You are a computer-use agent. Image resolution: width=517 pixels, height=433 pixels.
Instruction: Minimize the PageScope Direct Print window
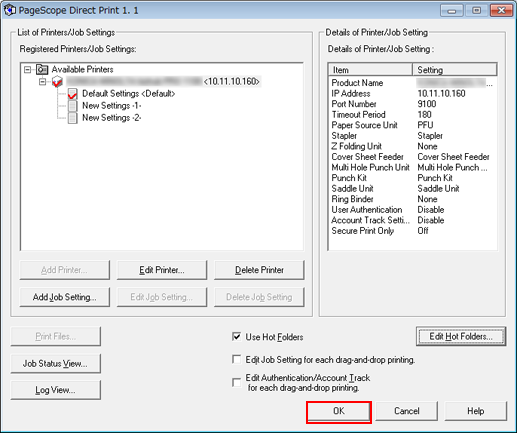pyautogui.click(x=451, y=10)
